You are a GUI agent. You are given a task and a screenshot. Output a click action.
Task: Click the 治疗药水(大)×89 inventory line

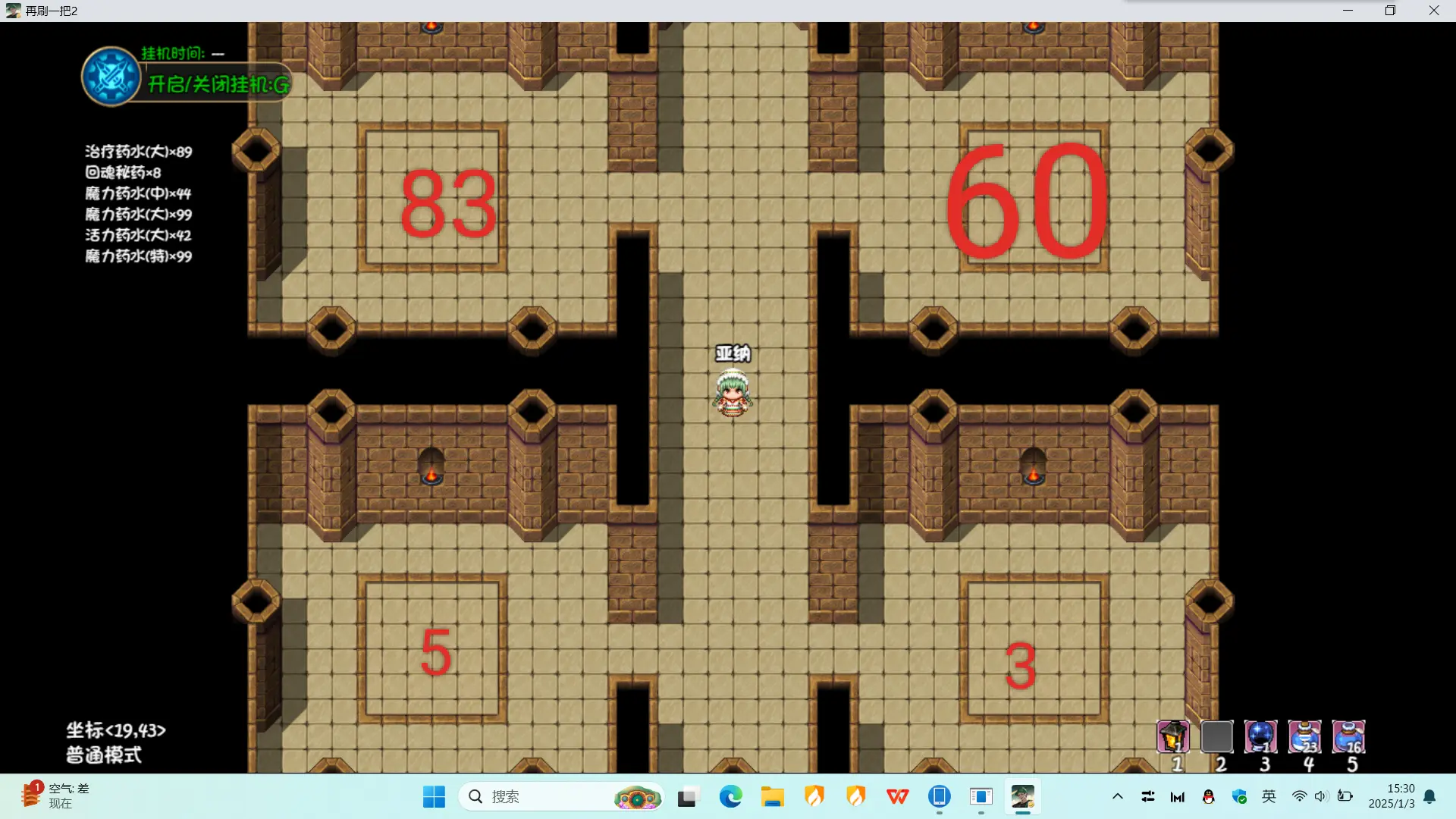point(139,152)
